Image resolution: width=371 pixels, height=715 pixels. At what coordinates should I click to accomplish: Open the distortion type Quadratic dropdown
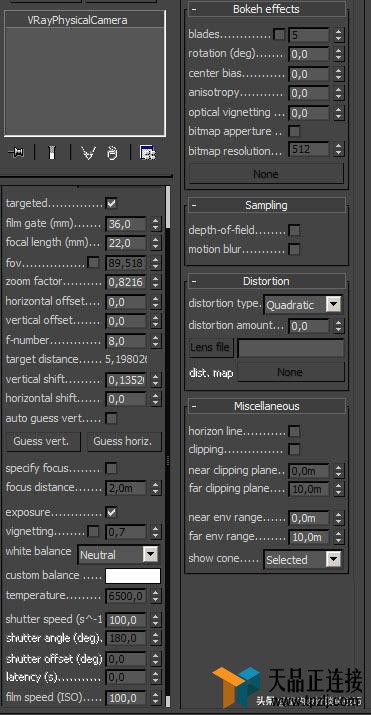tap(303, 305)
